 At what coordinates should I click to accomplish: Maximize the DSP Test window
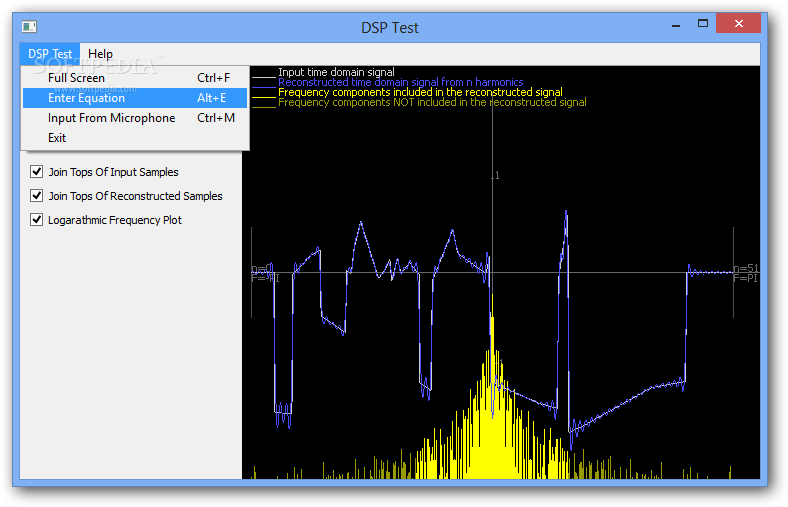pyautogui.click(x=705, y=23)
